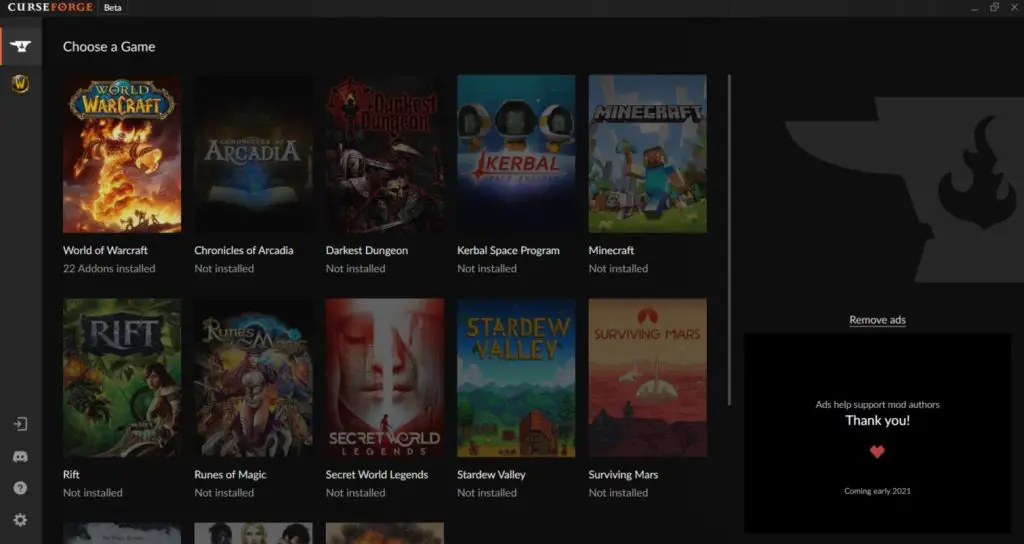The height and width of the screenshot is (544, 1024).
Task: Select the Chronicles of Arcadia cover
Action: (253, 153)
